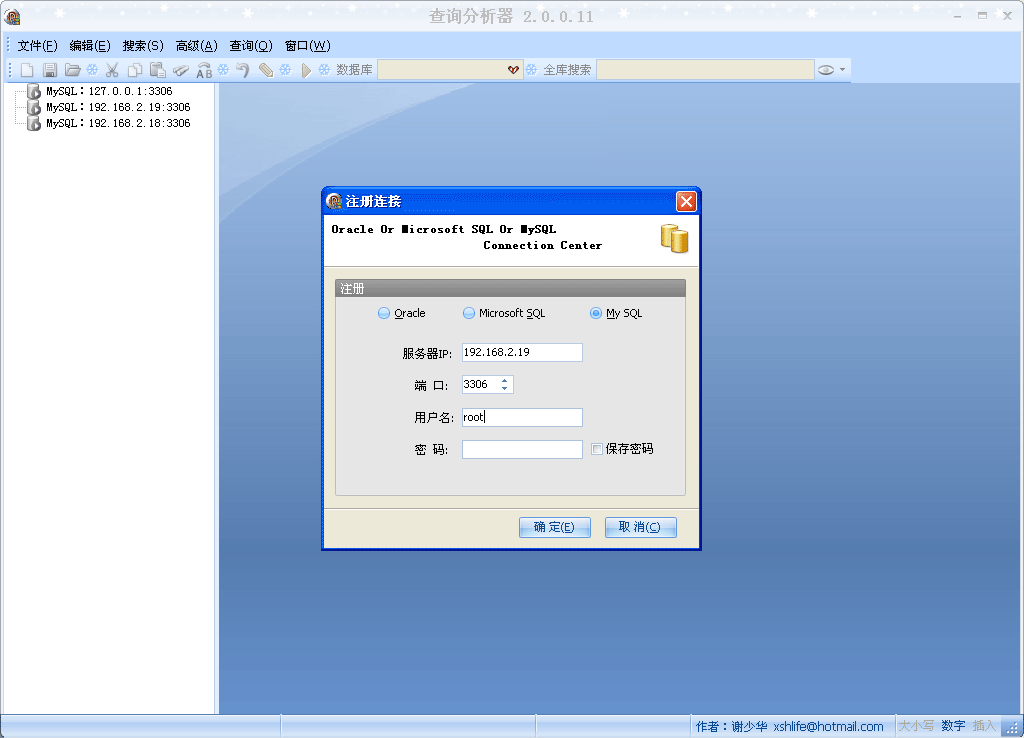This screenshot has height=738, width=1024.
Task: Cancel with the 取 消(C) button
Action: [x=641, y=527]
